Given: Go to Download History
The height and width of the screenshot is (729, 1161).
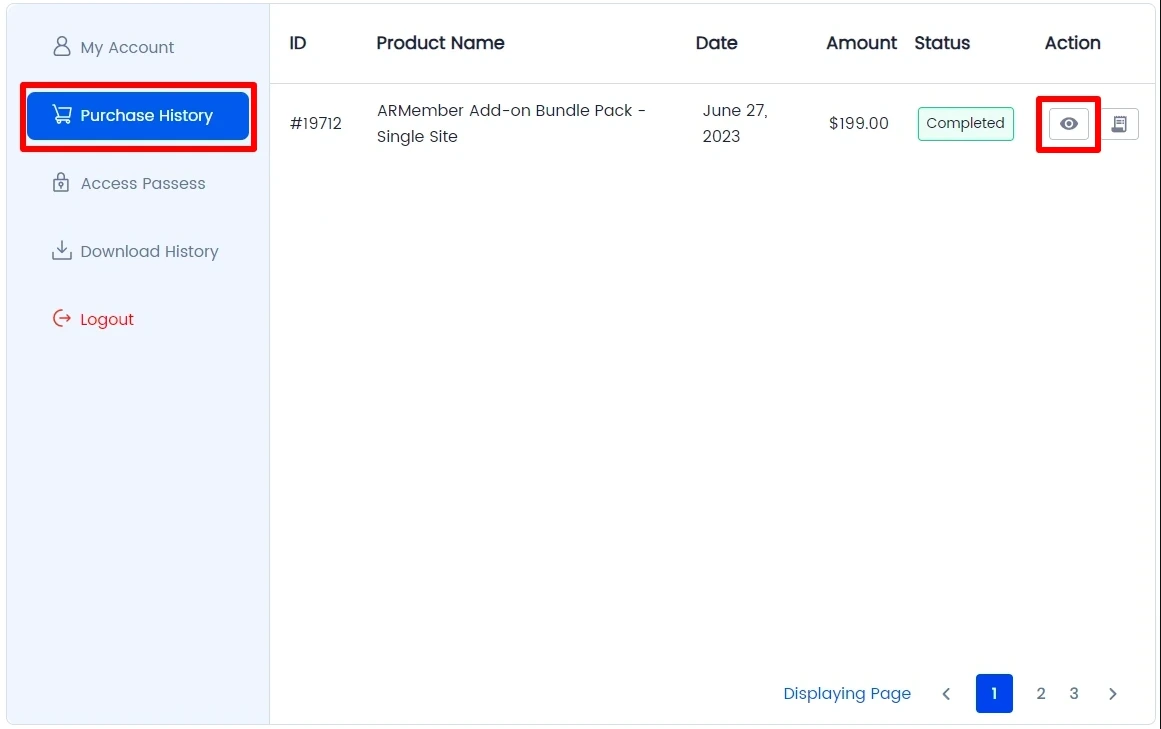Looking at the screenshot, I should click(135, 252).
